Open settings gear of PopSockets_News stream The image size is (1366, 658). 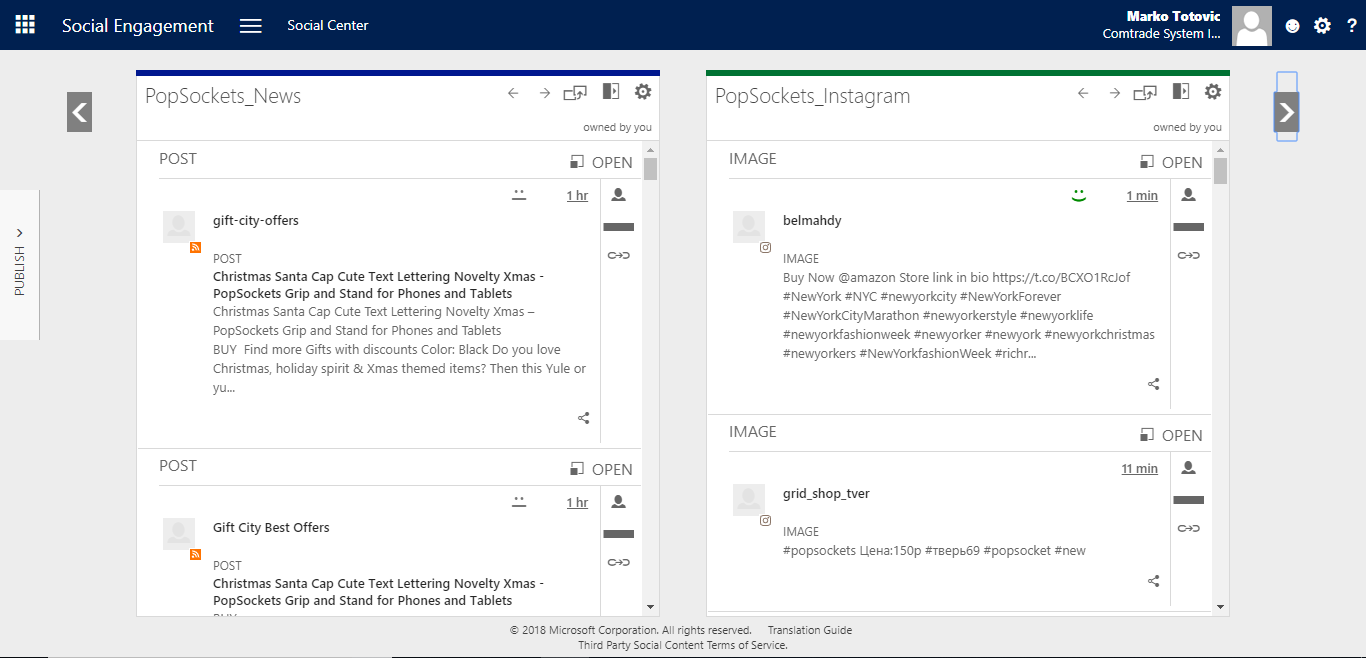pyautogui.click(x=643, y=92)
